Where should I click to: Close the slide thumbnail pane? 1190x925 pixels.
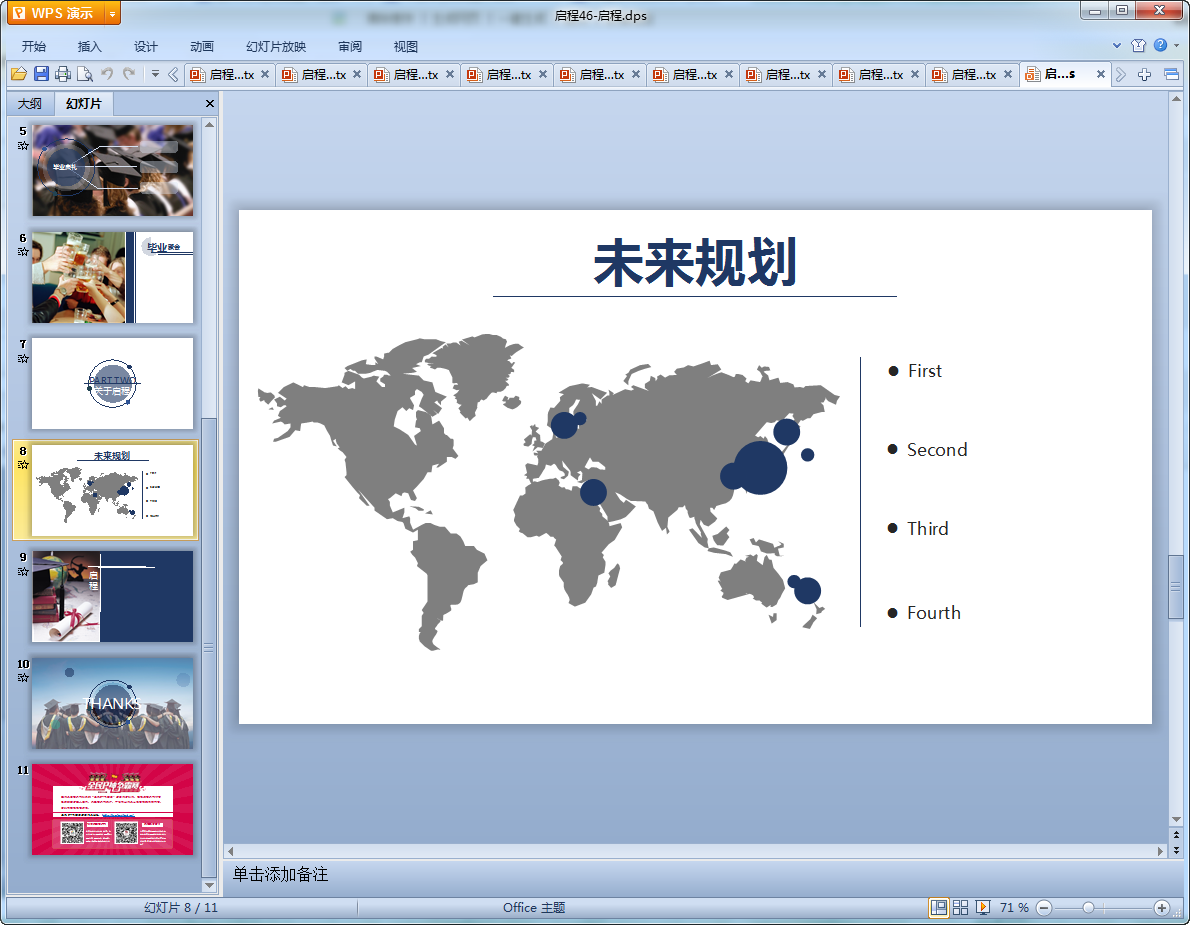click(x=209, y=103)
